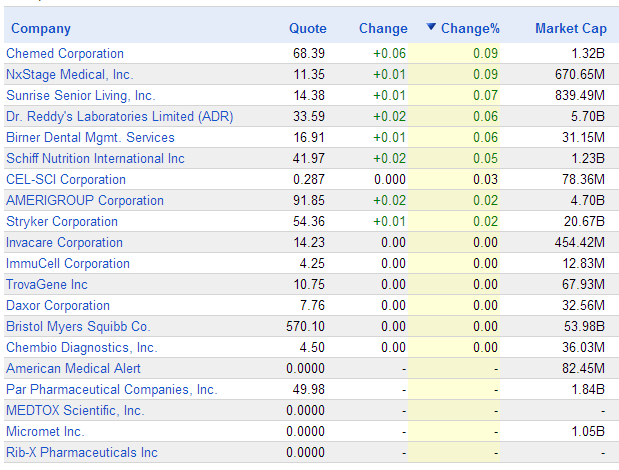Open Chemed Corporation link
This screenshot has height=470, width=619.
(65, 53)
